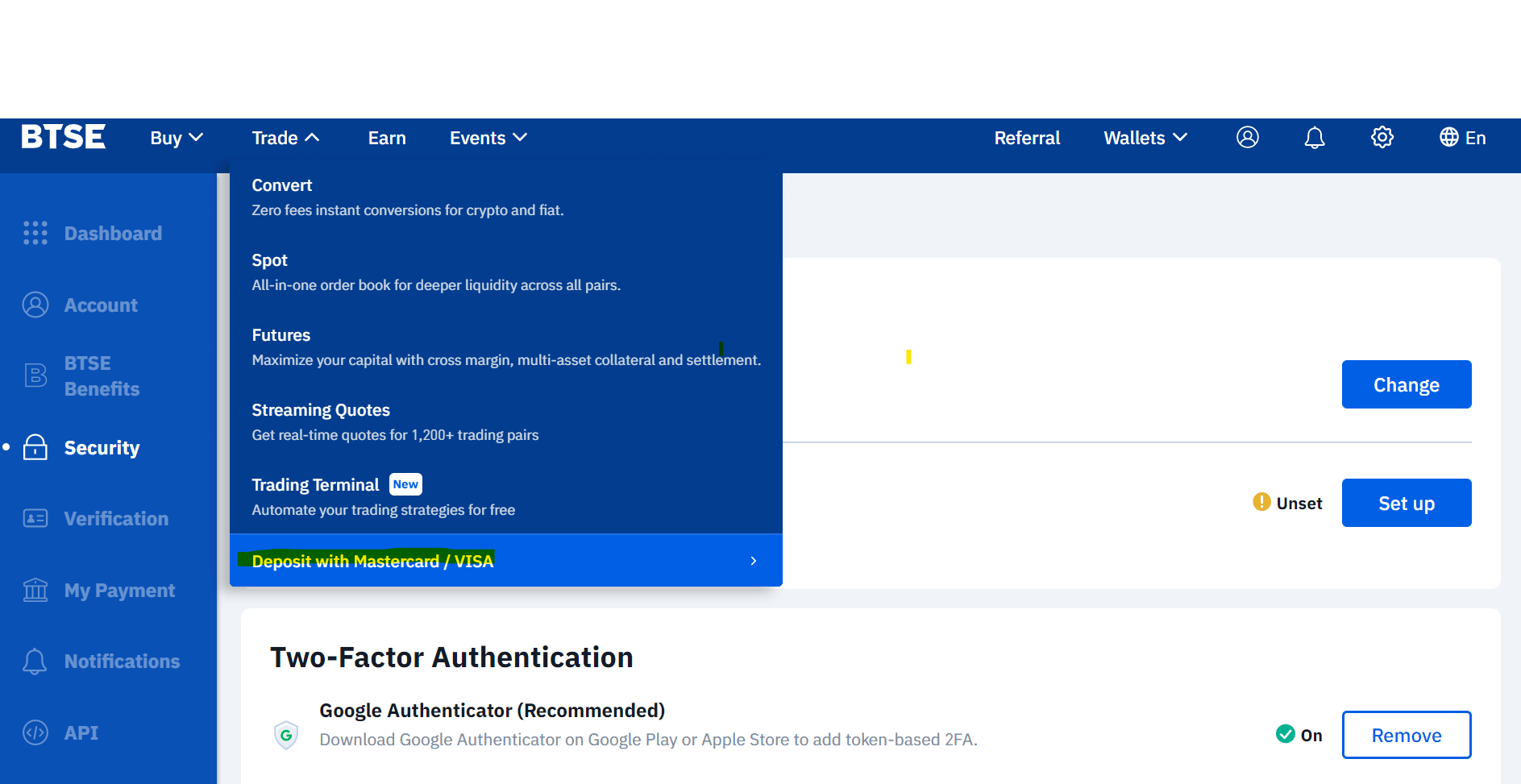This screenshot has width=1521, height=784.
Task: Click the BTSE logo
Action: [x=63, y=137]
